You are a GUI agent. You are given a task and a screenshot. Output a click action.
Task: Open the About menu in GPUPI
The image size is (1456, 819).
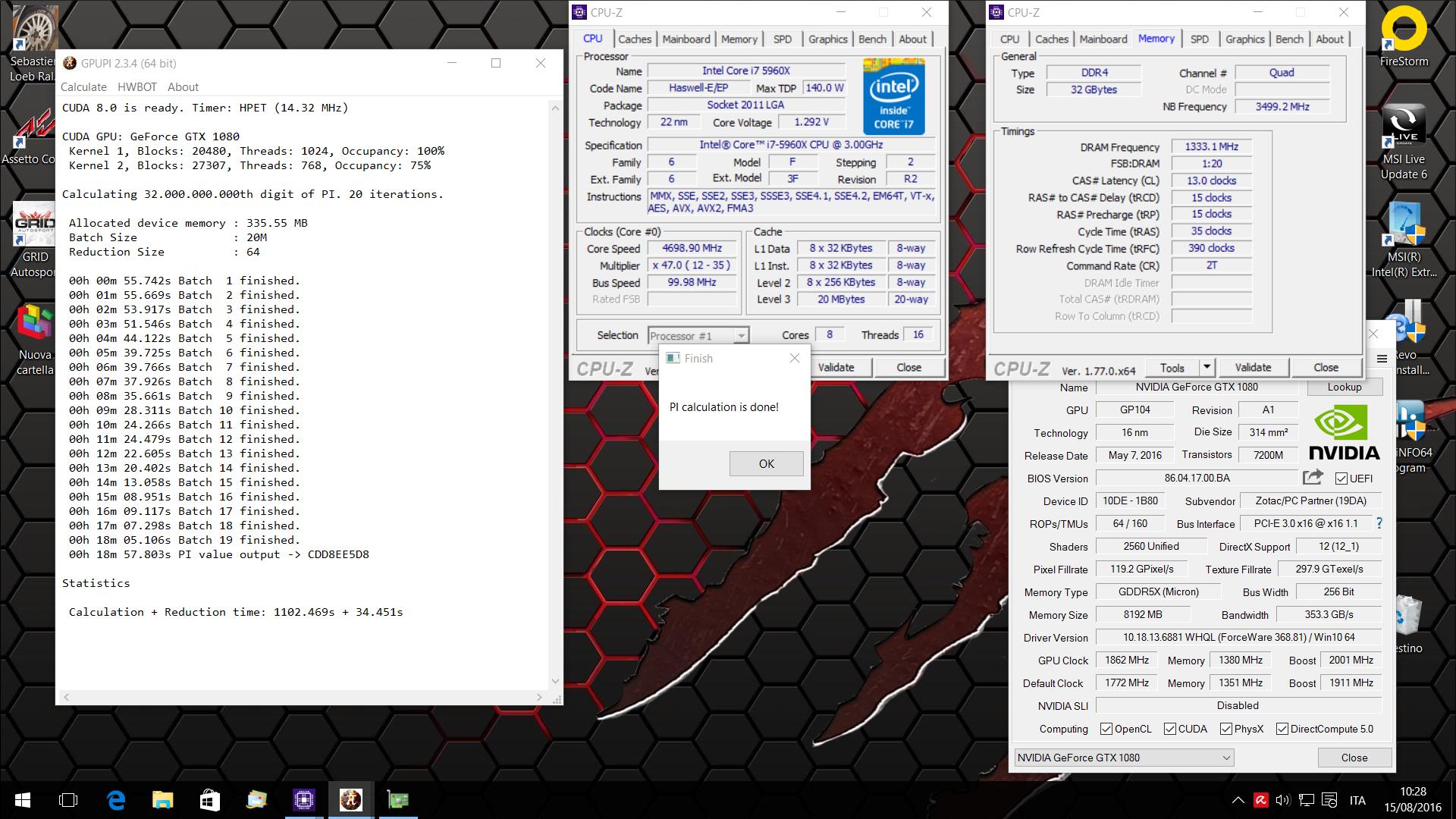tap(183, 87)
